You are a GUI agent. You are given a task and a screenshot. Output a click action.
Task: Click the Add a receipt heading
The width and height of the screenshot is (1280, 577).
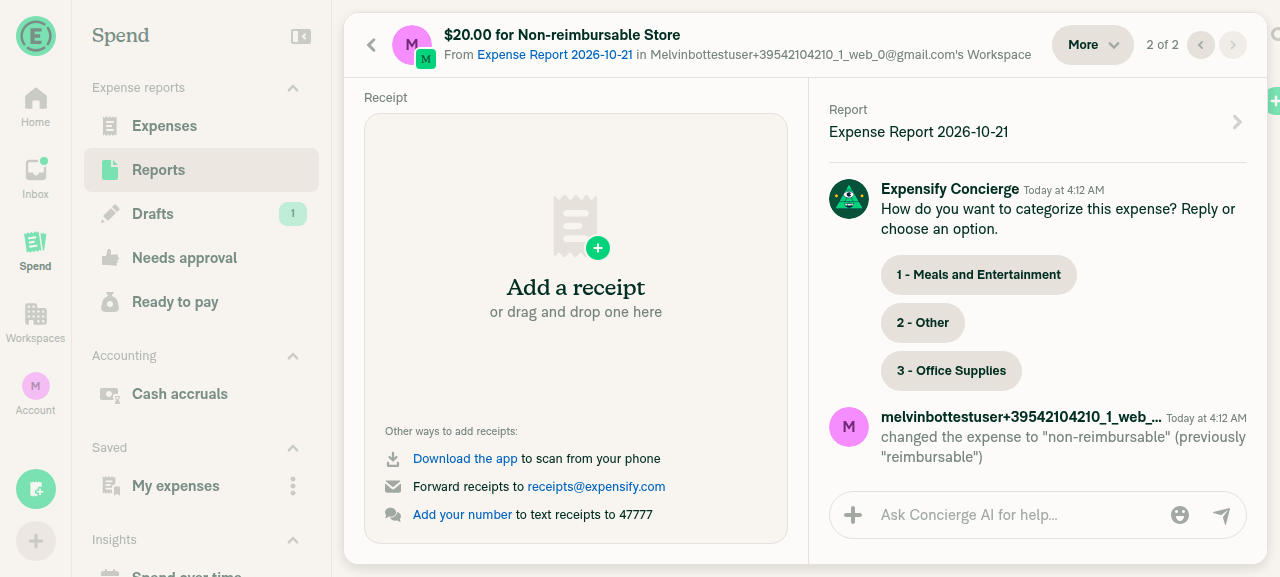576,288
